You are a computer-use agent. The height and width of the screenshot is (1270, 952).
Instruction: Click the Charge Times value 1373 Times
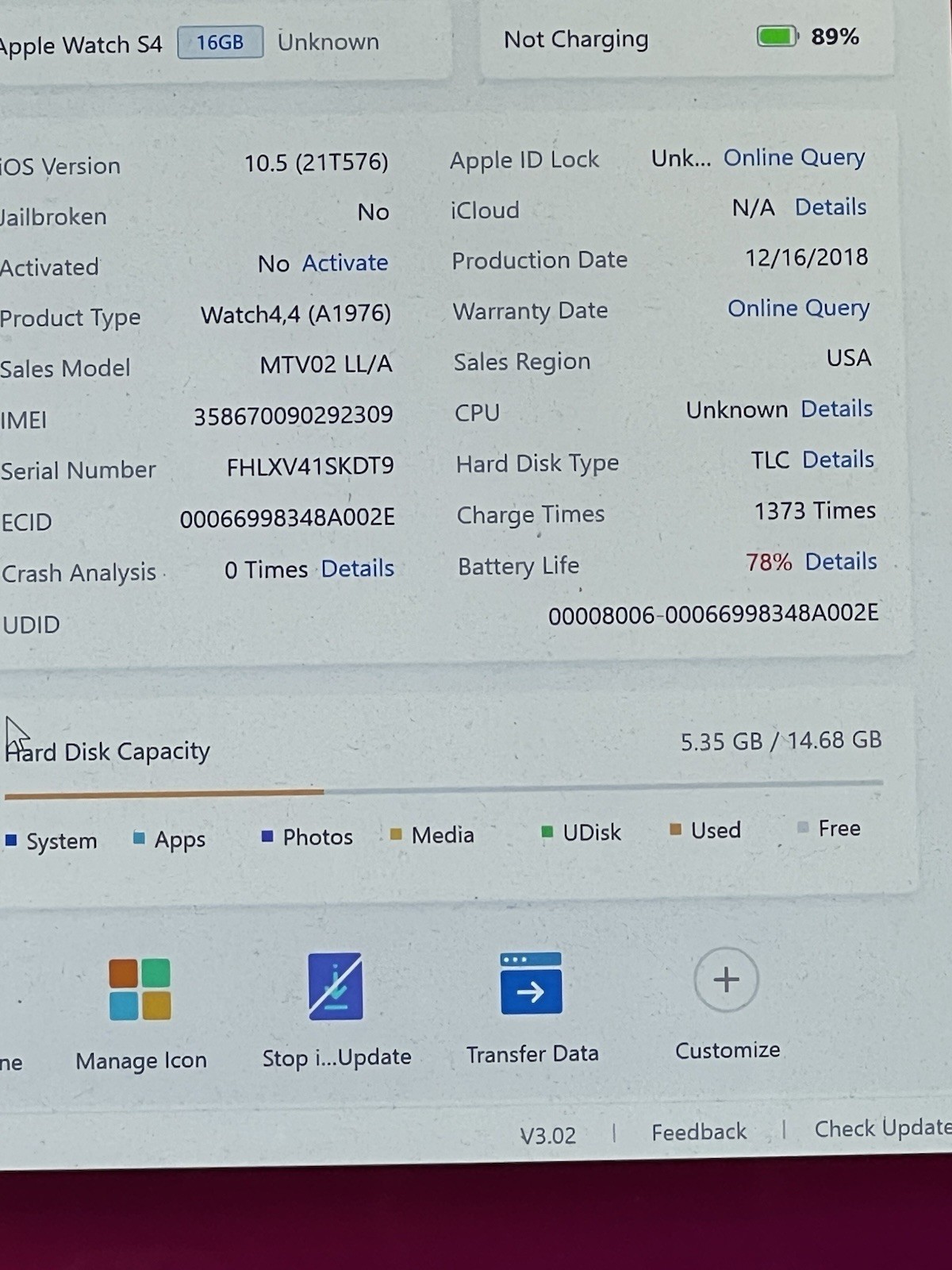point(815,510)
